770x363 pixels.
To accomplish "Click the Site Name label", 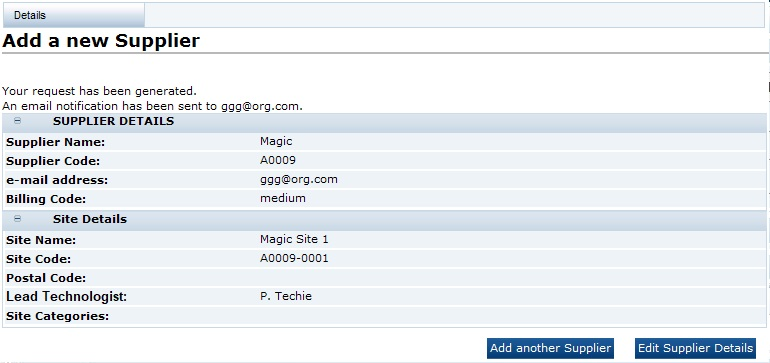I will (x=41, y=241).
